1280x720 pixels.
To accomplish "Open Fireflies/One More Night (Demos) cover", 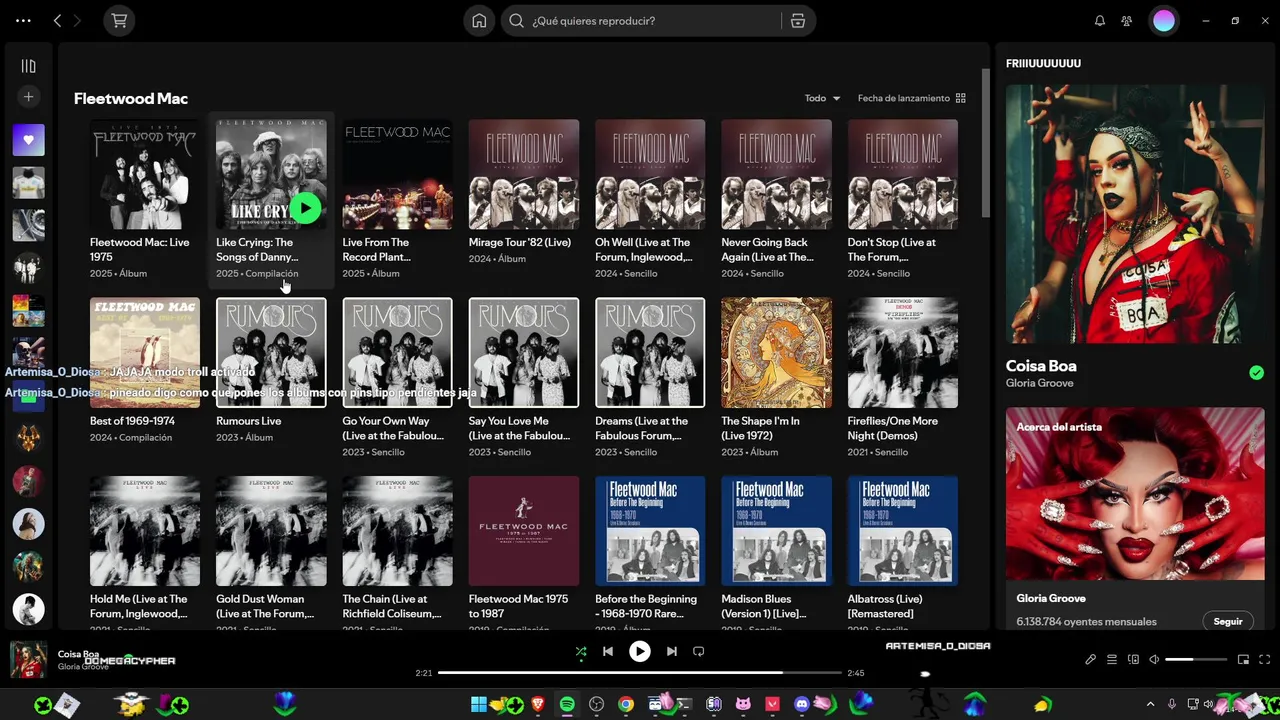I will pos(903,352).
